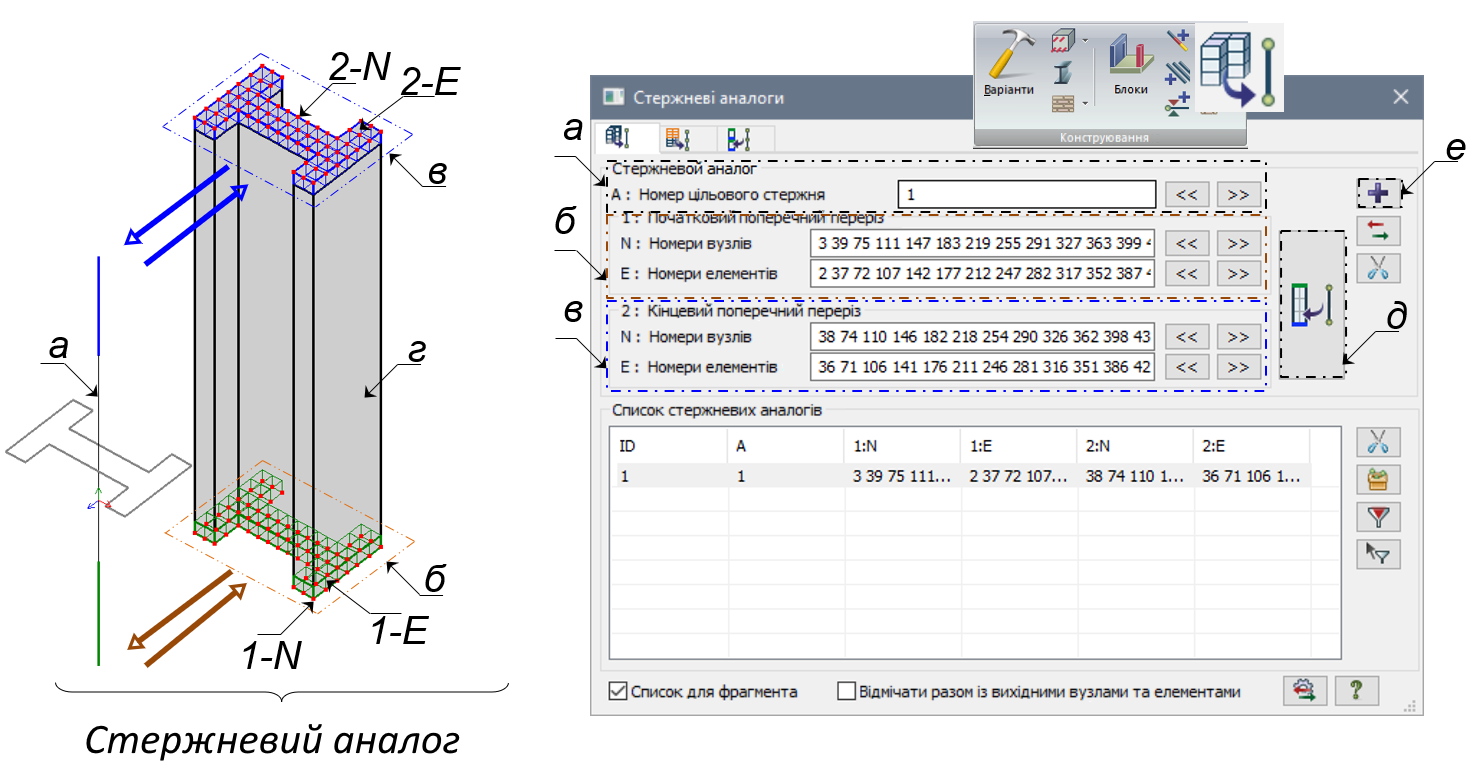Click '>>' button for target bar number
1479x781 pixels.
(1238, 194)
